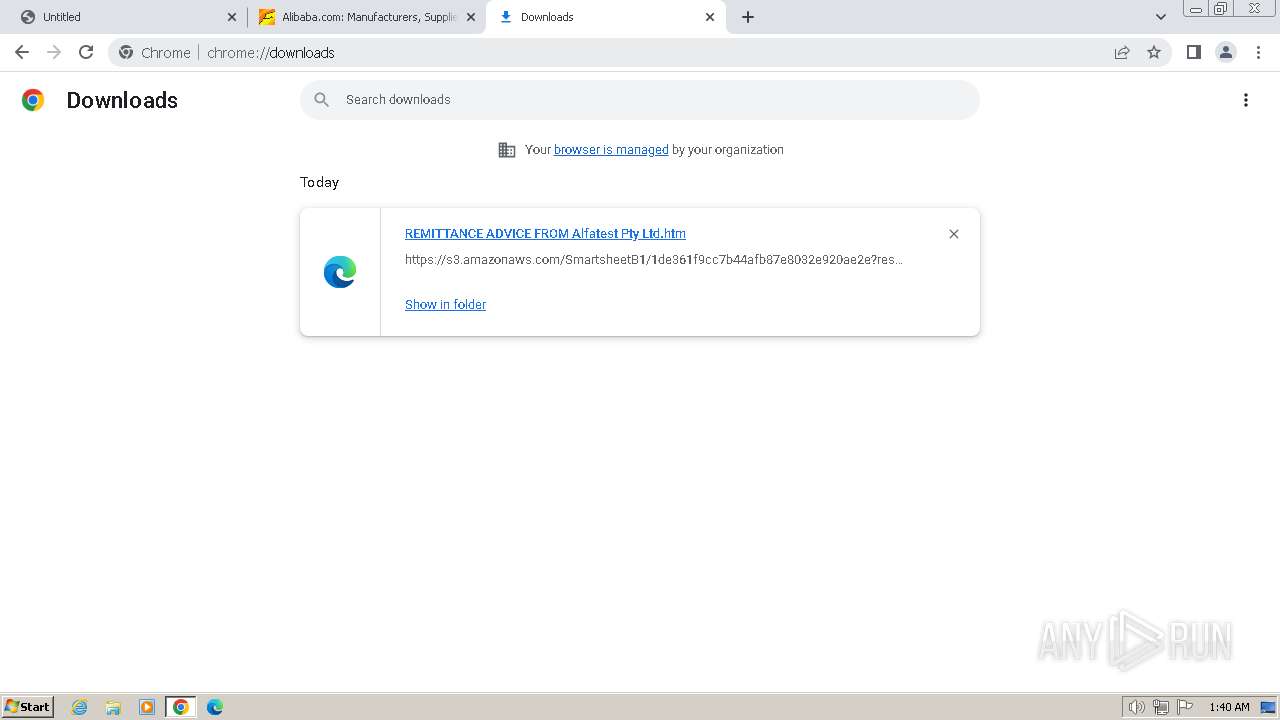Close the Downloads tab
The height and width of the screenshot is (720, 1280).
tap(710, 17)
